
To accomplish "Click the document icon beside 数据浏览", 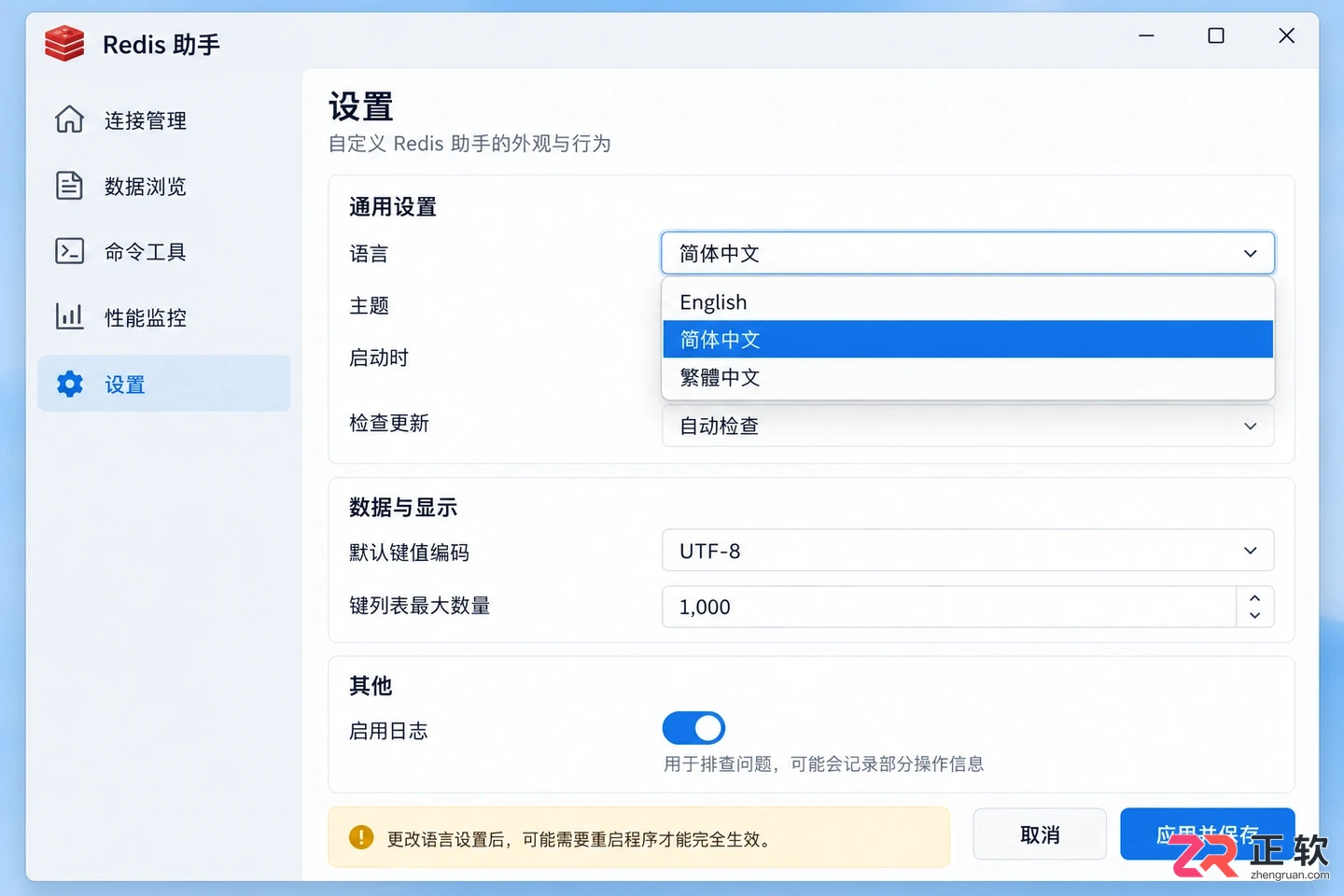I will point(69,186).
